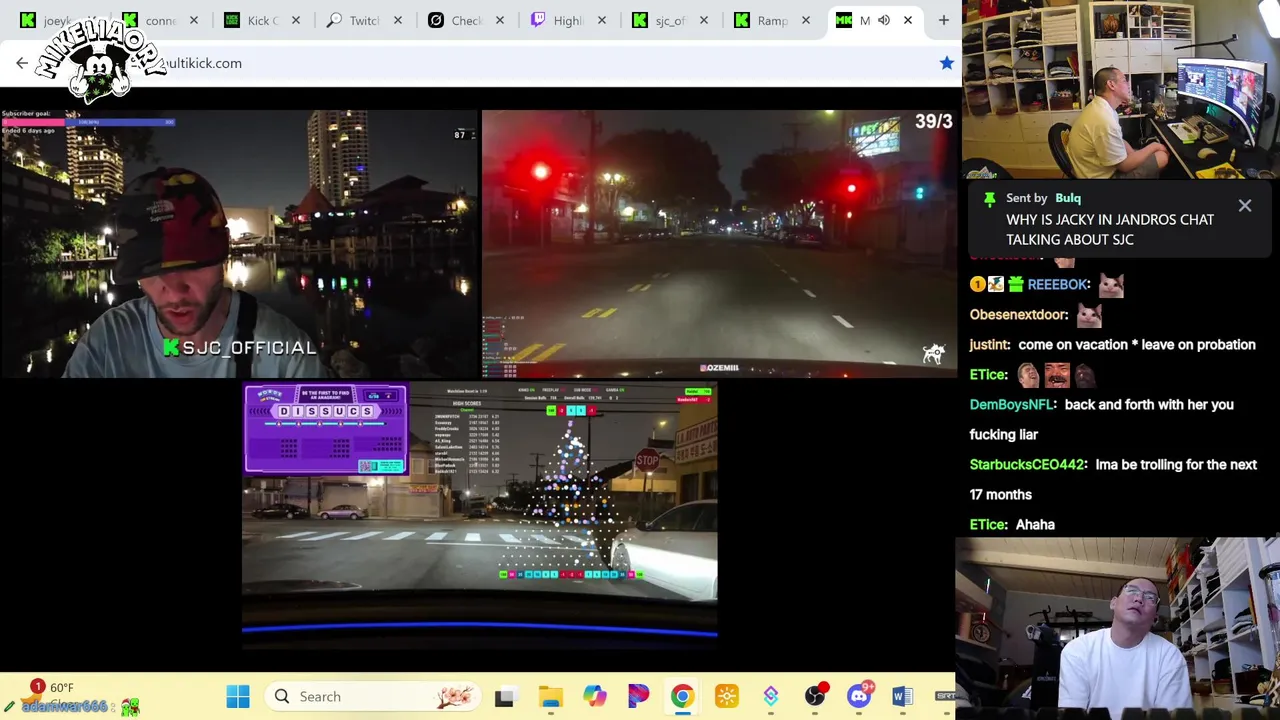Click the blue bookmark star icon

[946, 63]
